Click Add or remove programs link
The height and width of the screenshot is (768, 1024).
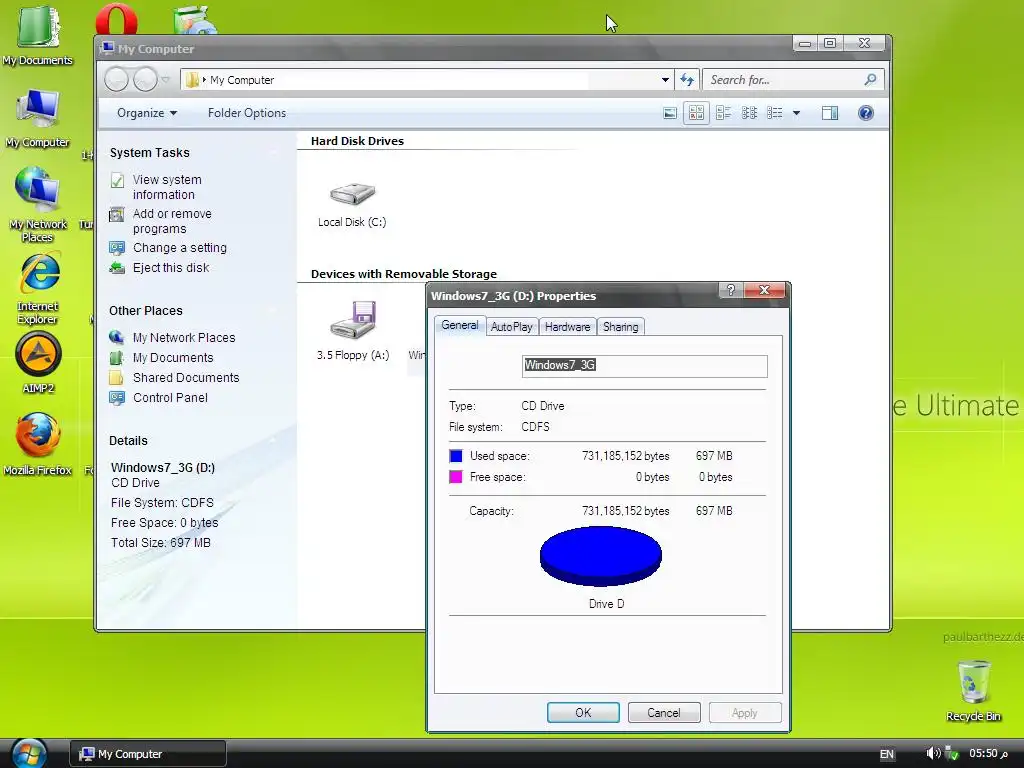(172, 221)
